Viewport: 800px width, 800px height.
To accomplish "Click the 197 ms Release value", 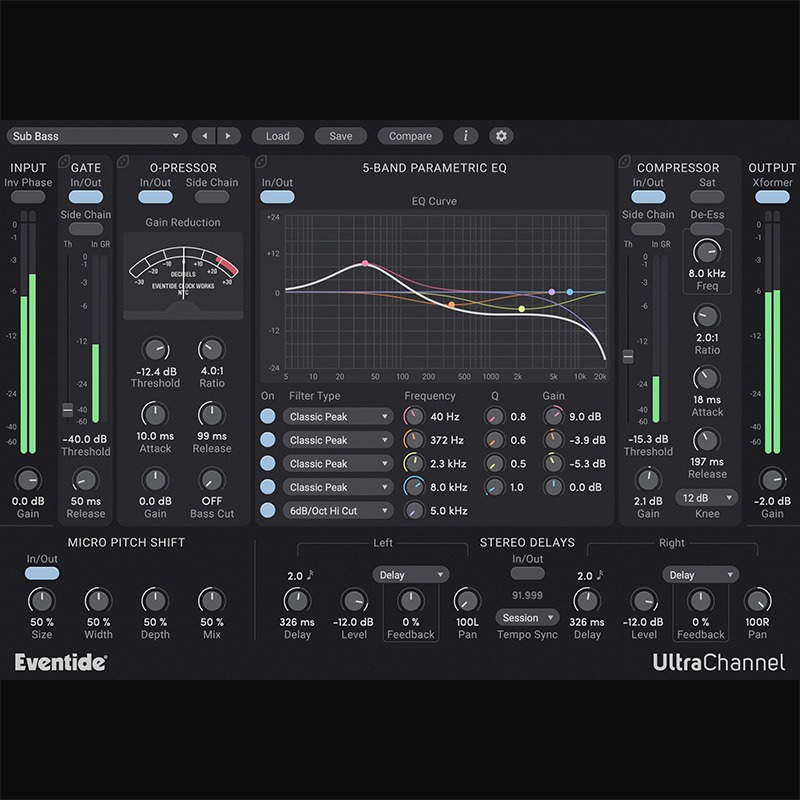I will [x=707, y=462].
